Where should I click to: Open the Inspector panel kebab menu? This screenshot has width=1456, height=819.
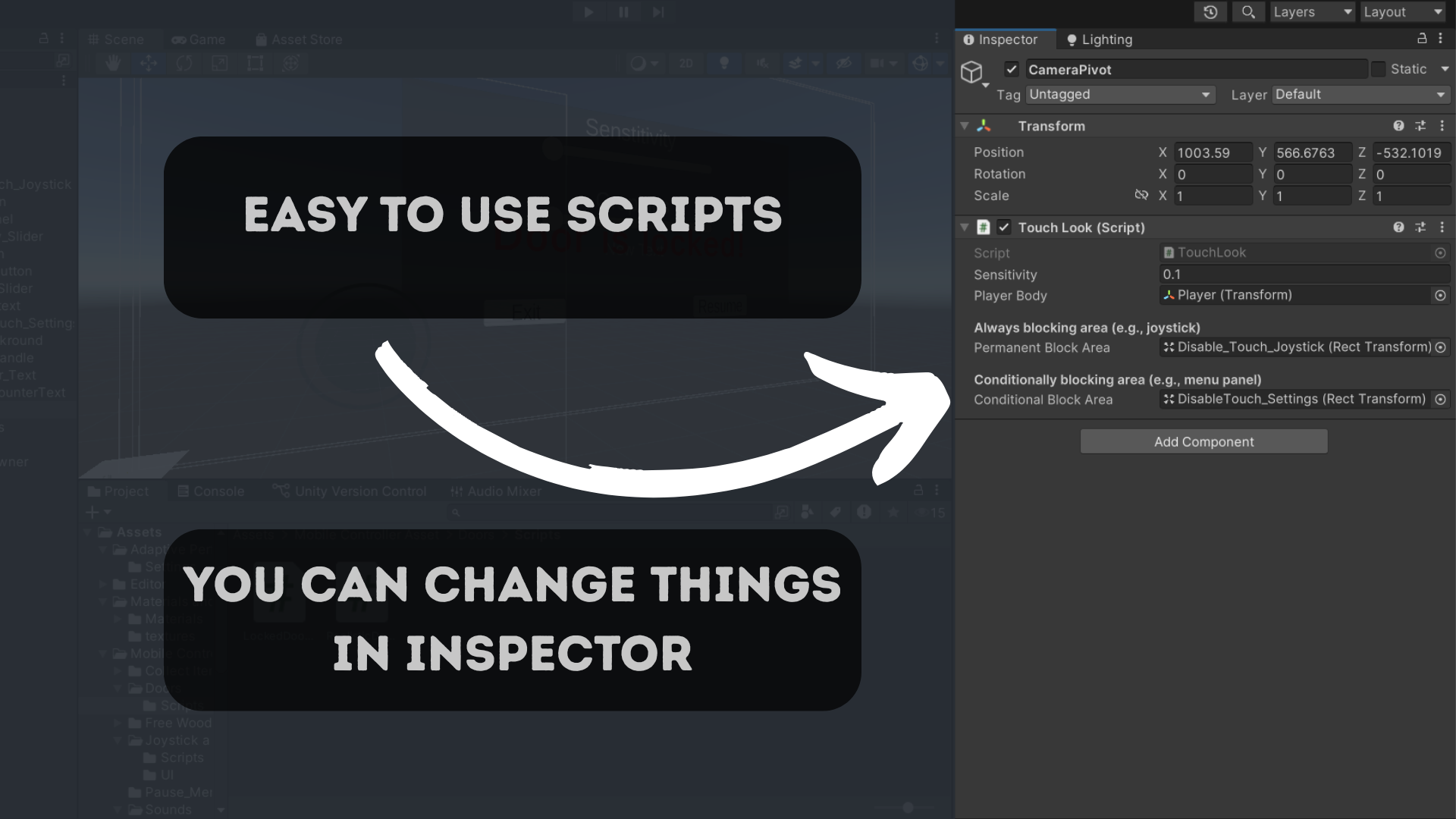(1441, 38)
